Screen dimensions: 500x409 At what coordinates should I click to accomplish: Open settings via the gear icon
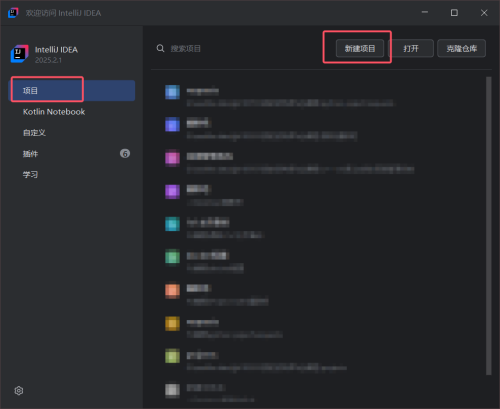pos(19,390)
